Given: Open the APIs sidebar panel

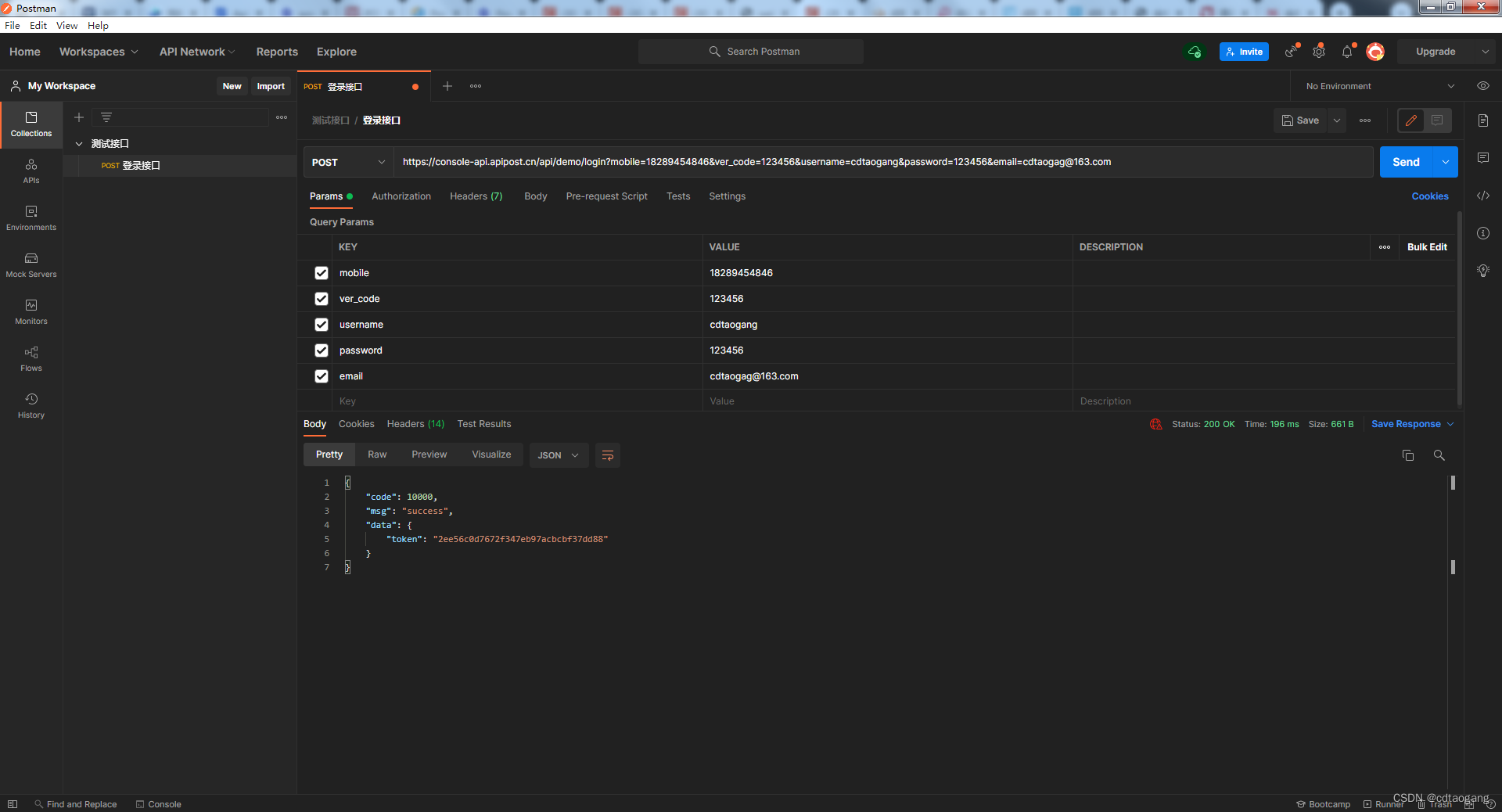Looking at the screenshot, I should click(31, 171).
